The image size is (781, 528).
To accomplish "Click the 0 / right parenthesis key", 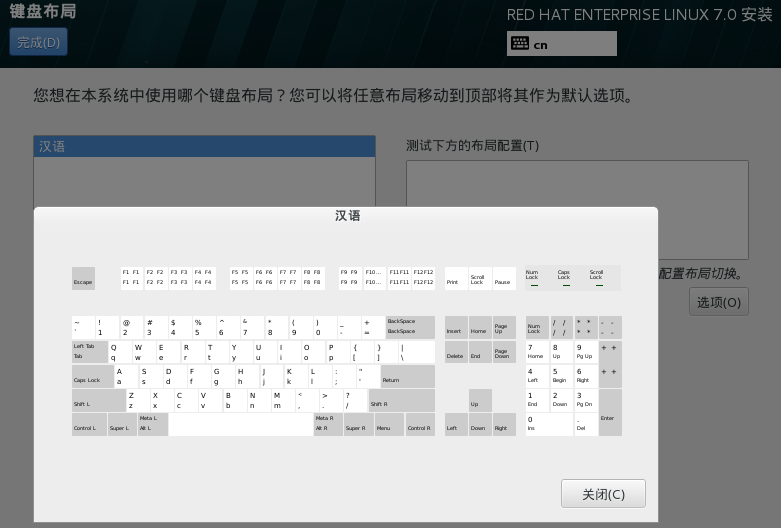I will click(x=325, y=327).
